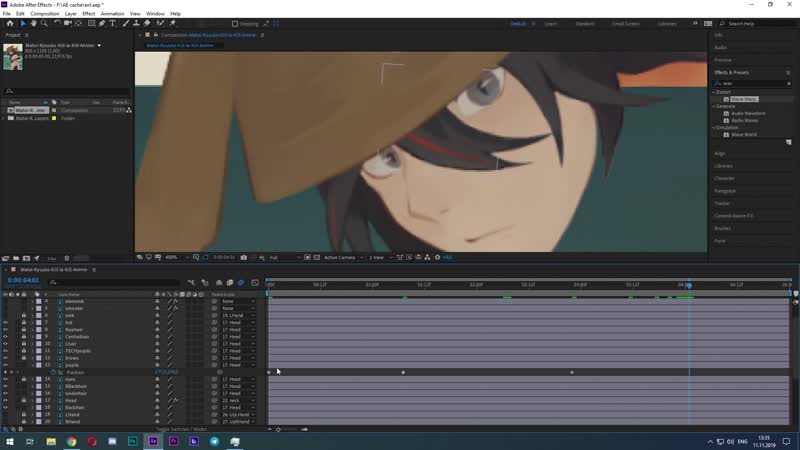Open Photoshop from the Windows taskbar
Screen dimensions: 800x450
pos(133,441)
